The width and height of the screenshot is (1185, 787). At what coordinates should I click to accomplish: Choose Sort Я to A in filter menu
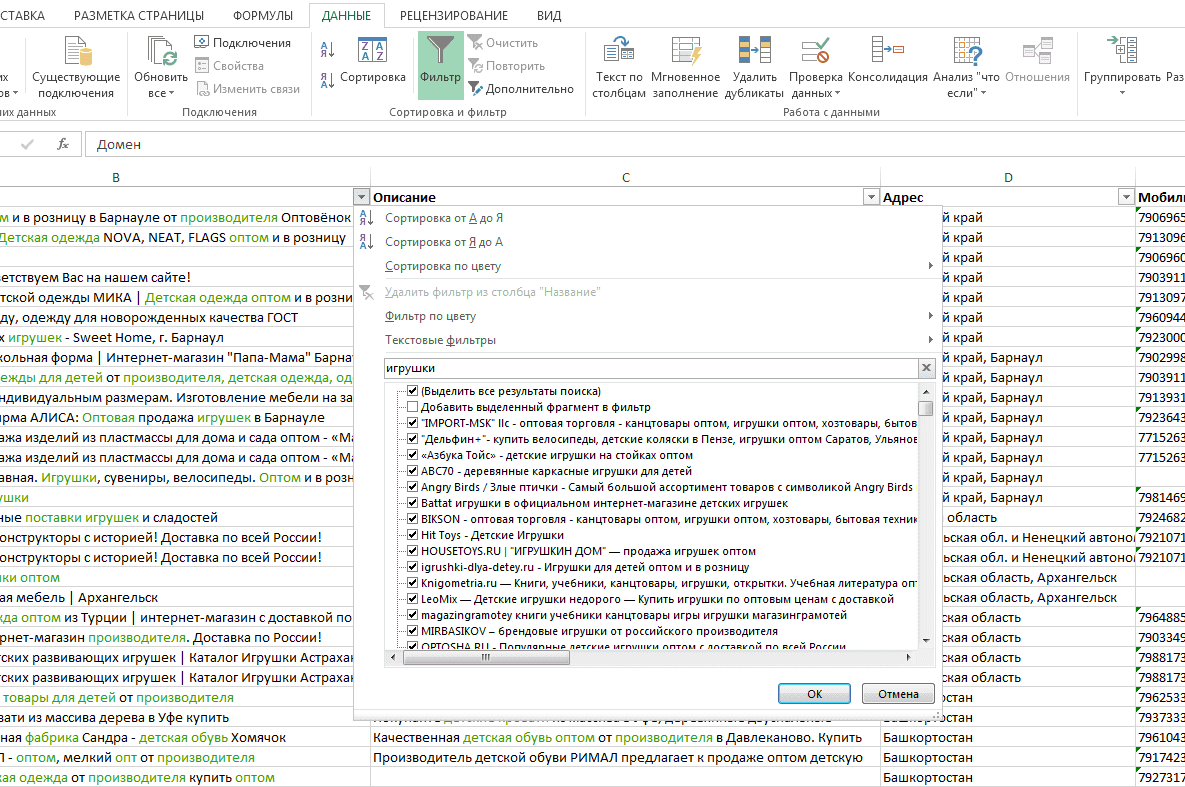coord(444,242)
